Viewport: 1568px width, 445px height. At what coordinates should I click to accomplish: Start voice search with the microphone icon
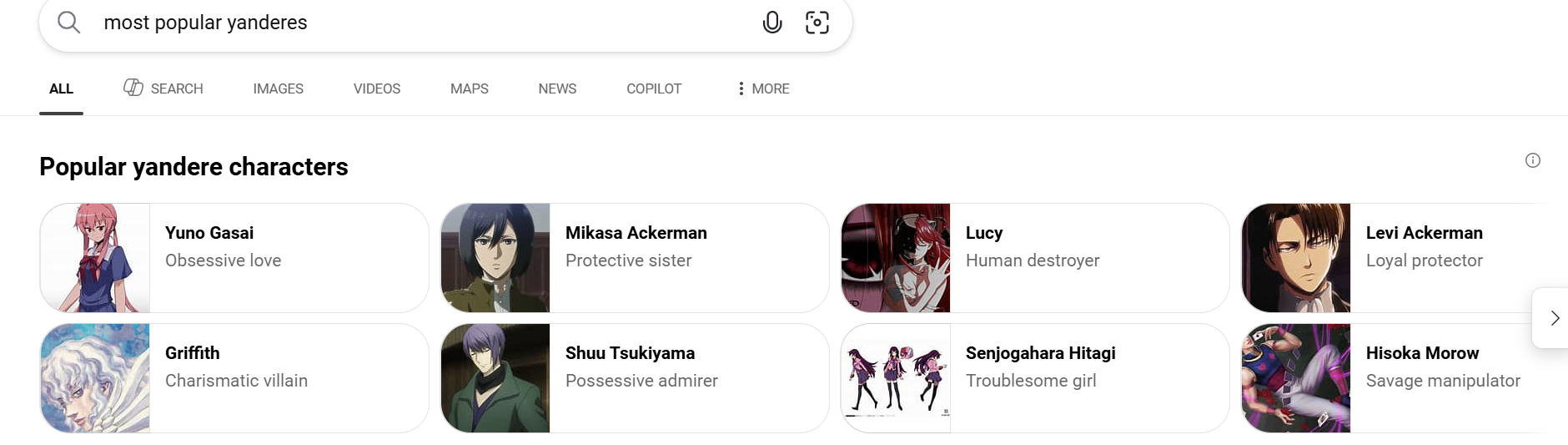click(772, 23)
